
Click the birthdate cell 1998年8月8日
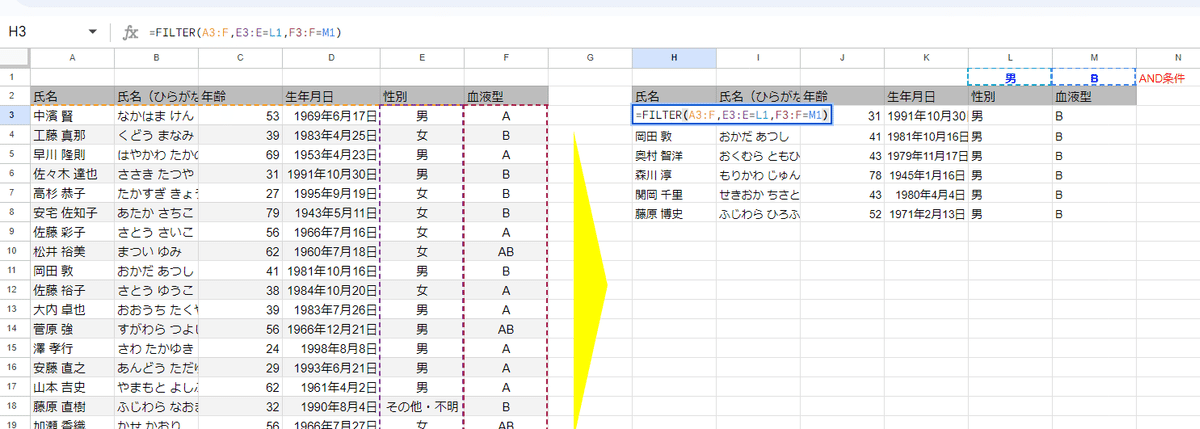click(x=331, y=348)
